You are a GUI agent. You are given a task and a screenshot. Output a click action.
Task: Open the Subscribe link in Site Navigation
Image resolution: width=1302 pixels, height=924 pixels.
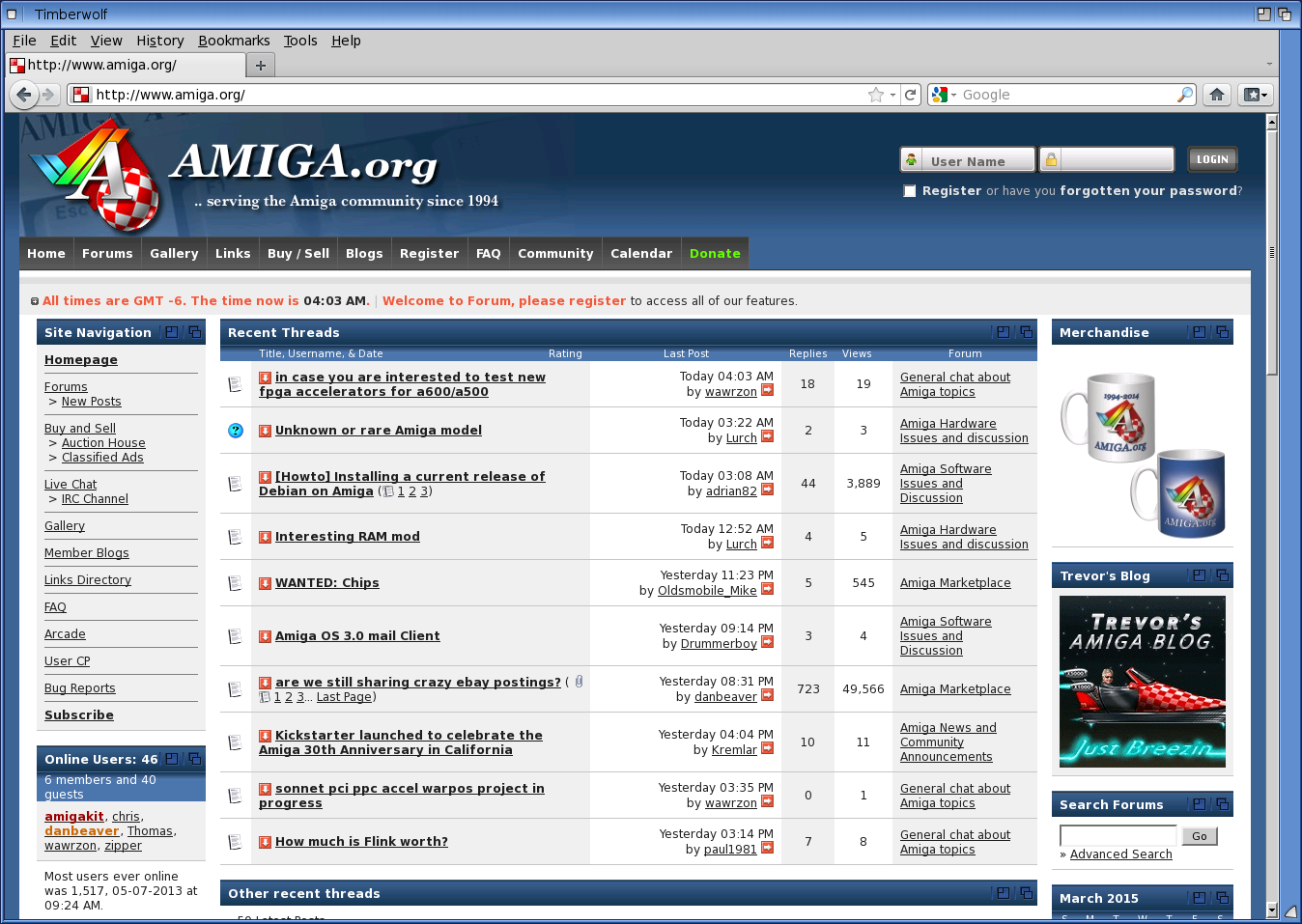[79, 715]
